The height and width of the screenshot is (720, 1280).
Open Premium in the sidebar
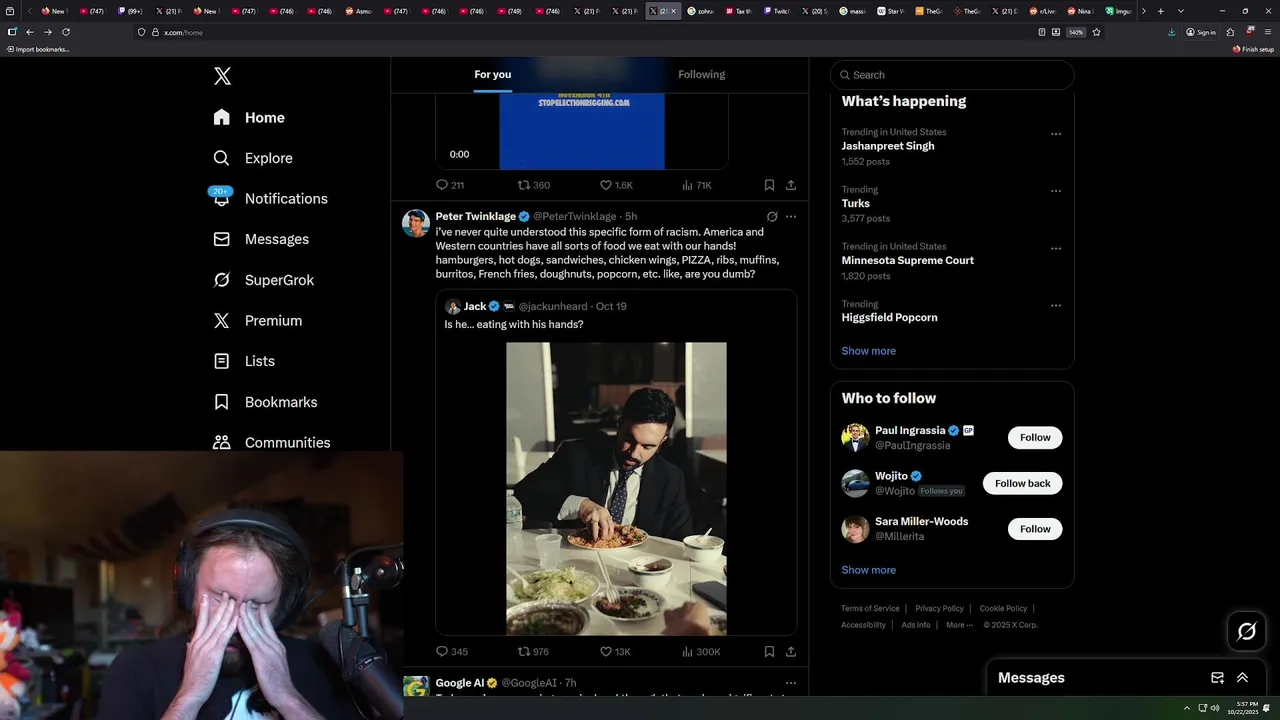click(258, 321)
